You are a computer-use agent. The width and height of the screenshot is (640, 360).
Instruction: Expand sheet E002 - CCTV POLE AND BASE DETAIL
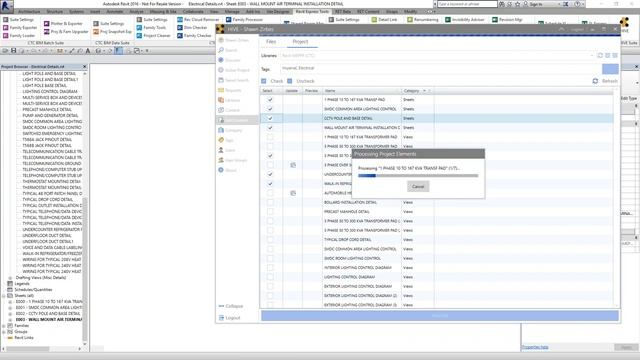(10, 313)
